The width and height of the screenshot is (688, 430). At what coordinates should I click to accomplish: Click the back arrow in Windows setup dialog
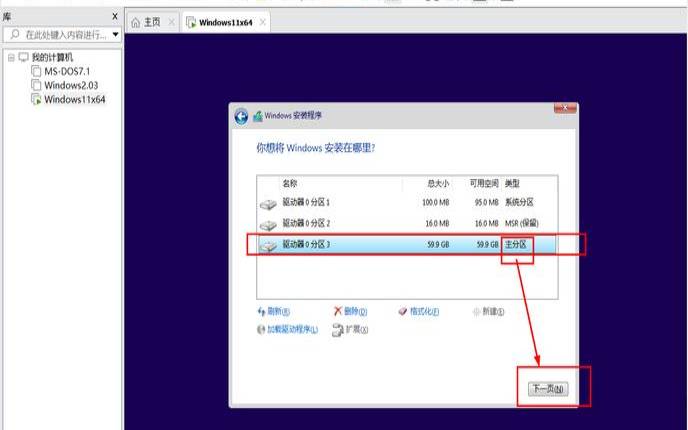point(241,117)
